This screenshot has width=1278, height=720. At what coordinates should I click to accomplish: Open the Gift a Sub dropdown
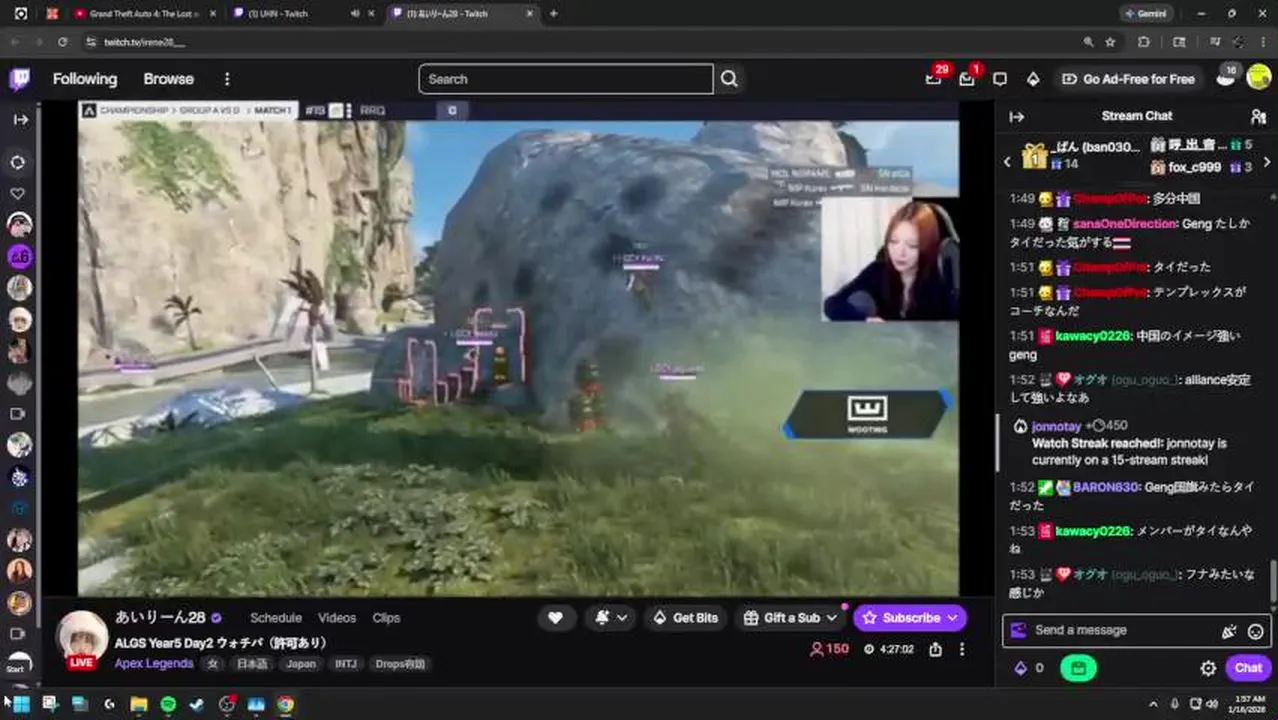(790, 618)
